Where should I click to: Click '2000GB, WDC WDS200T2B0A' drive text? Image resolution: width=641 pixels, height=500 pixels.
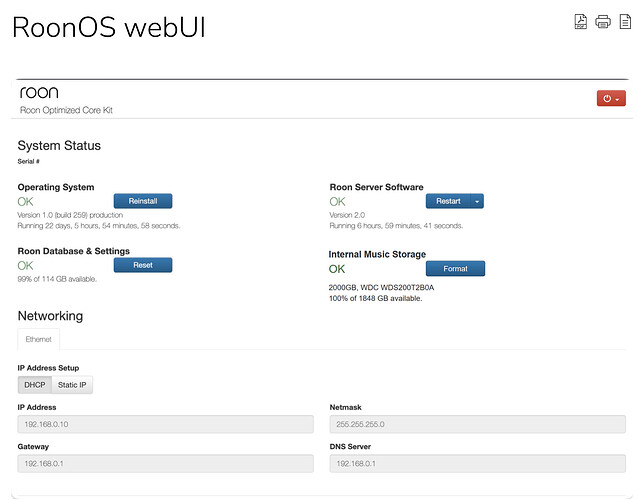click(x=381, y=287)
